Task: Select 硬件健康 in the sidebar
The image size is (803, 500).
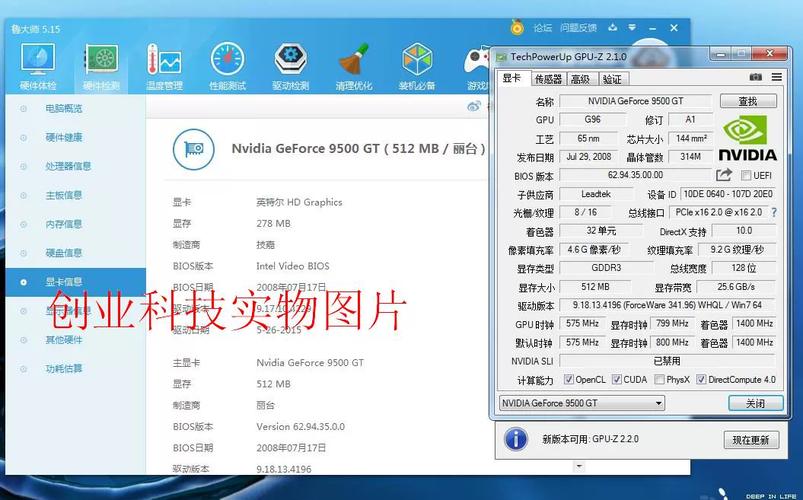Action: 64,137
